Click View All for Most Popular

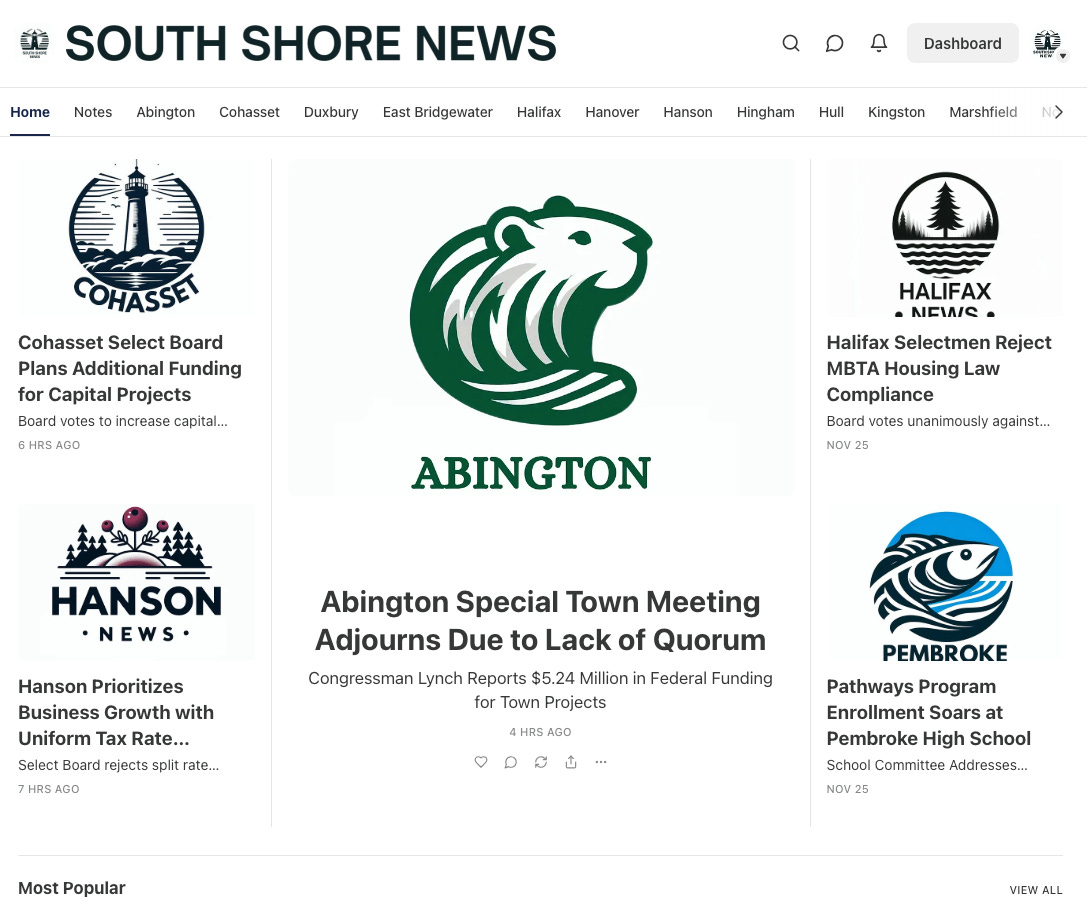tap(1036, 890)
